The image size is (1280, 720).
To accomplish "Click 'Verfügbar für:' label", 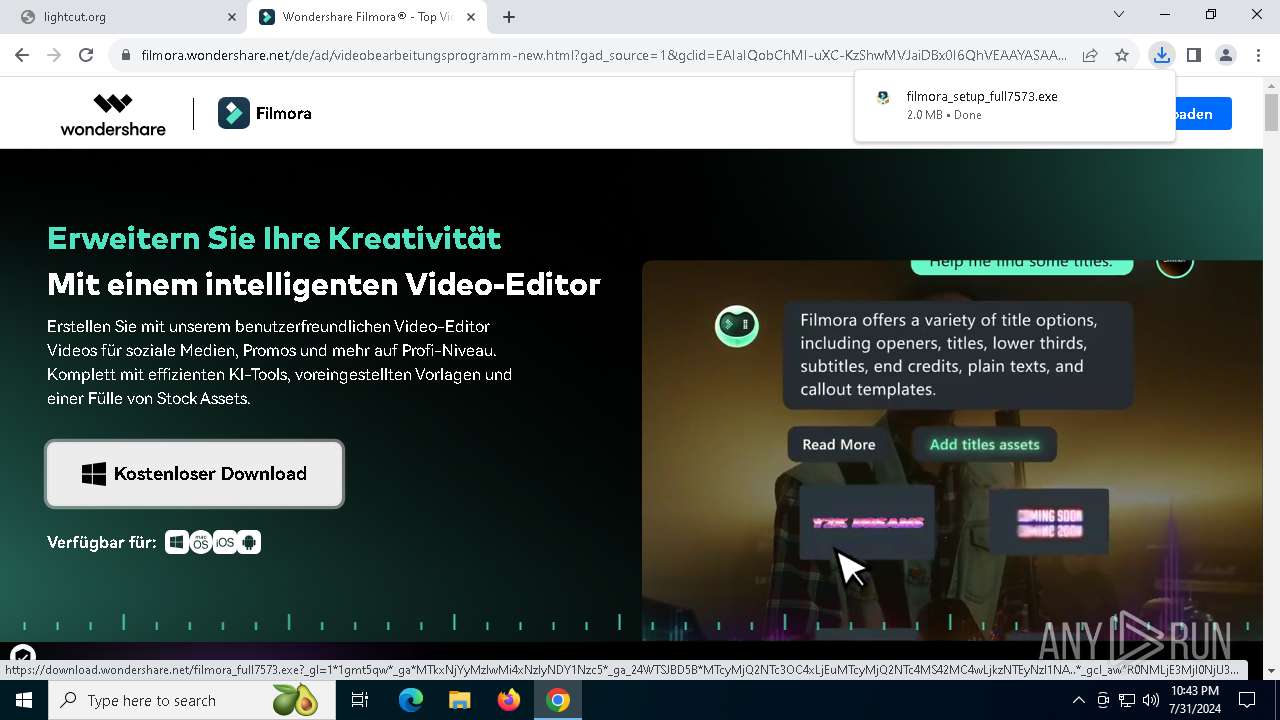I will (101, 543).
